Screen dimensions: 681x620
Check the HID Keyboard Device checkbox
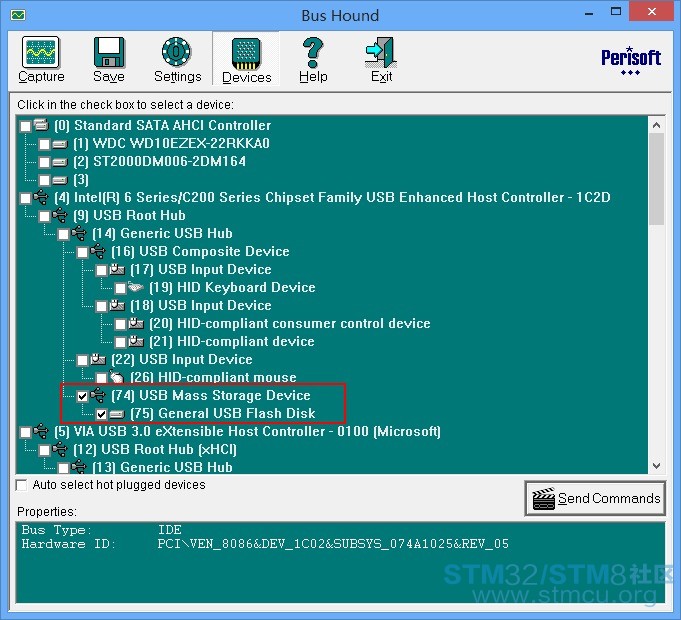pos(121,288)
